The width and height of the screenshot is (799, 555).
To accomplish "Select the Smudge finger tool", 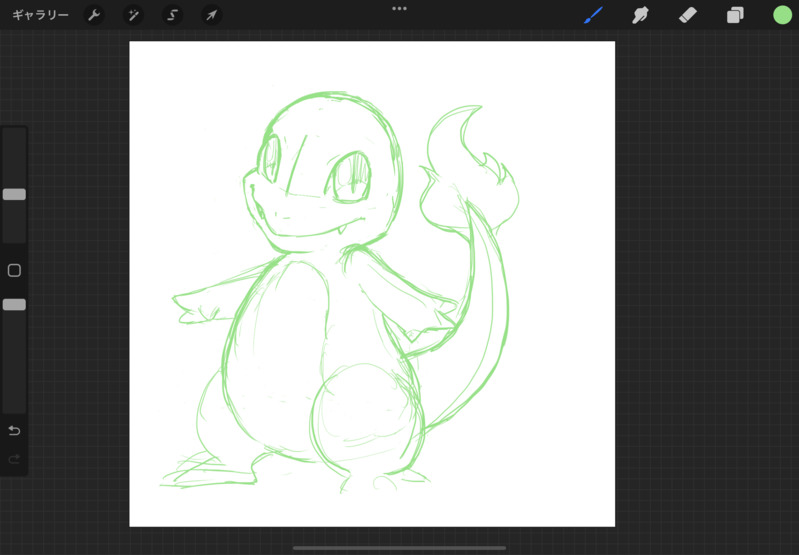I will click(x=641, y=15).
